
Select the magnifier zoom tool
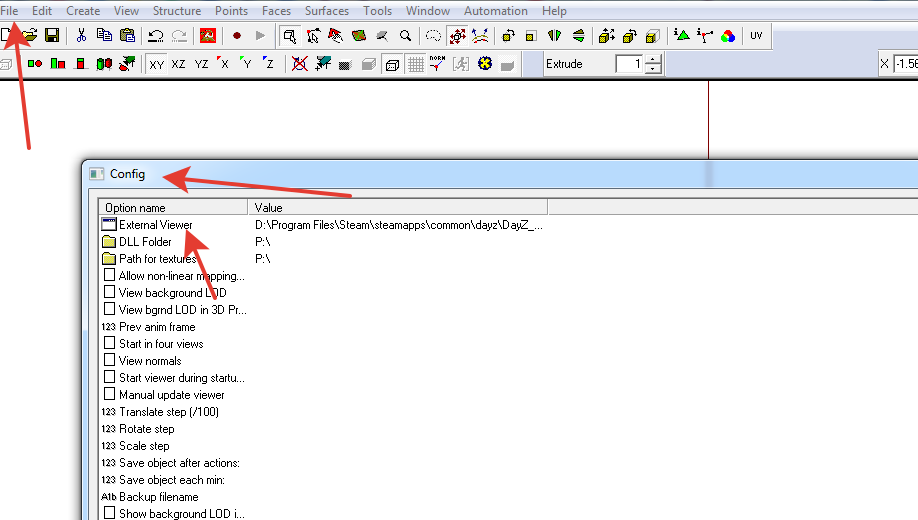pyautogui.click(x=405, y=36)
